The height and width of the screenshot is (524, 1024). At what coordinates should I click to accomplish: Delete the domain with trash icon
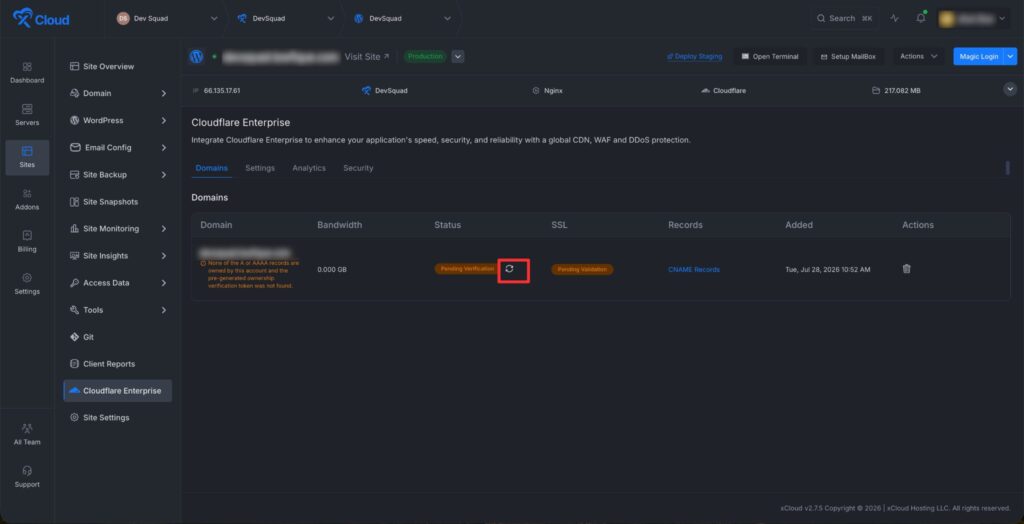pos(906,269)
